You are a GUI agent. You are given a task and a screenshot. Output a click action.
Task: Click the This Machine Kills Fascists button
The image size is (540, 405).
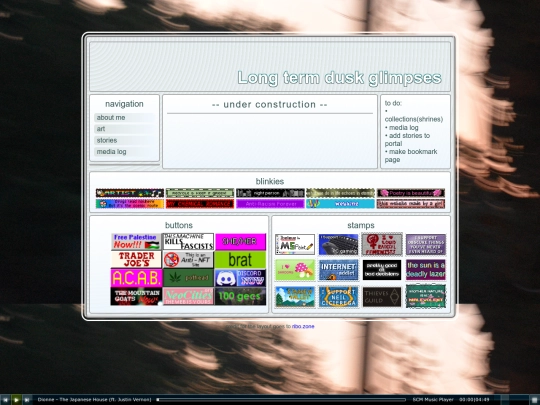188,241
